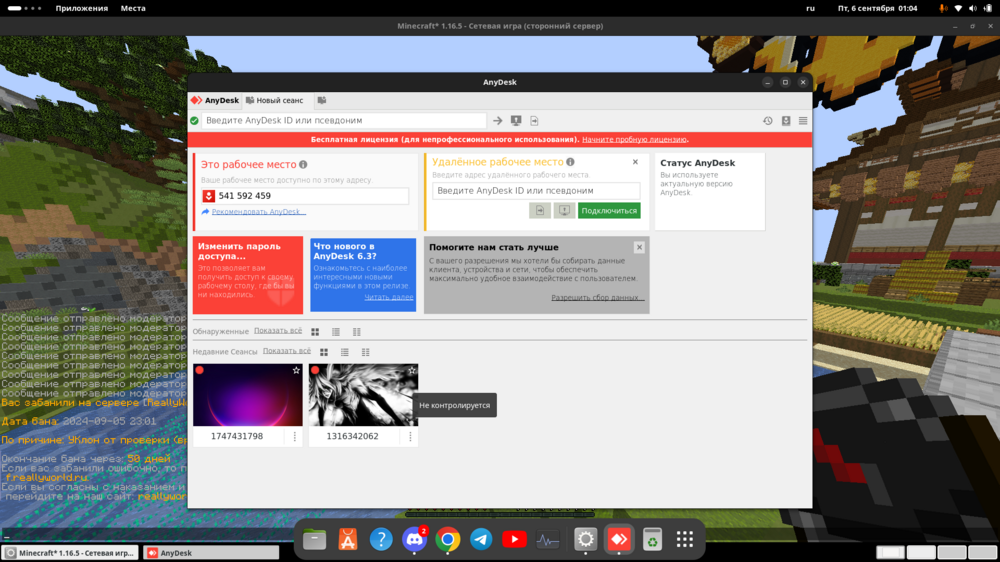The image size is (1000, 562).
Task: Click 'Рекомендовать AnyDesk' link
Action: tap(256, 212)
